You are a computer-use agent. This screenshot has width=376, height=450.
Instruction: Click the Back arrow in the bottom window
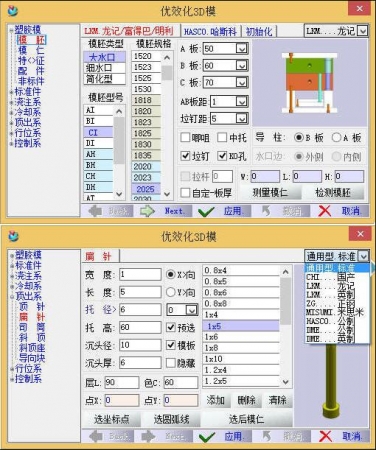click(x=96, y=436)
